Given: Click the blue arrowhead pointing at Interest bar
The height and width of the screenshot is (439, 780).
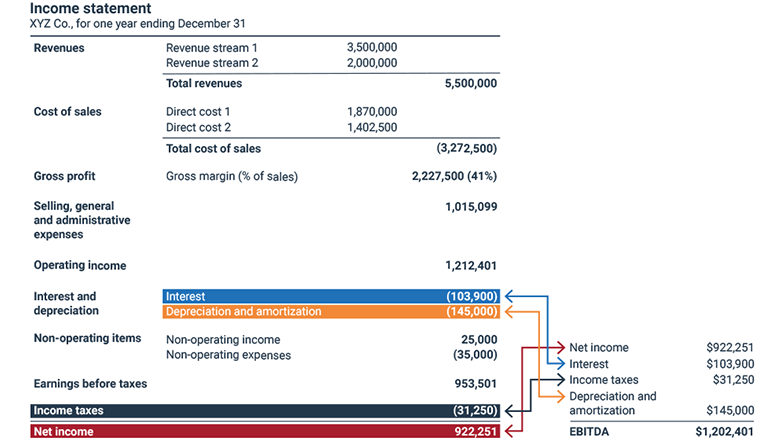Looking at the screenshot, I should click(509, 296).
